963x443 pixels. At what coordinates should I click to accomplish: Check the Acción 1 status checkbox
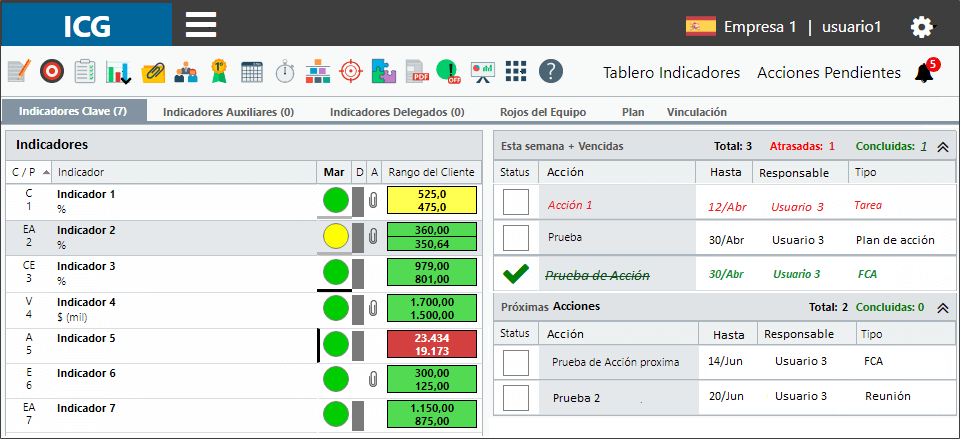pos(516,202)
